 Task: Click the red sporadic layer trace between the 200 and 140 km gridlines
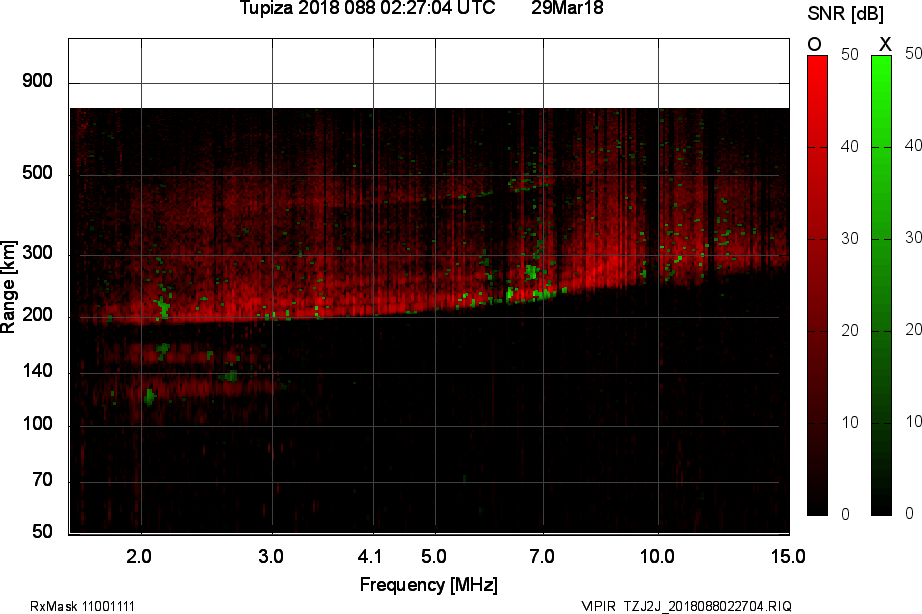(185, 355)
